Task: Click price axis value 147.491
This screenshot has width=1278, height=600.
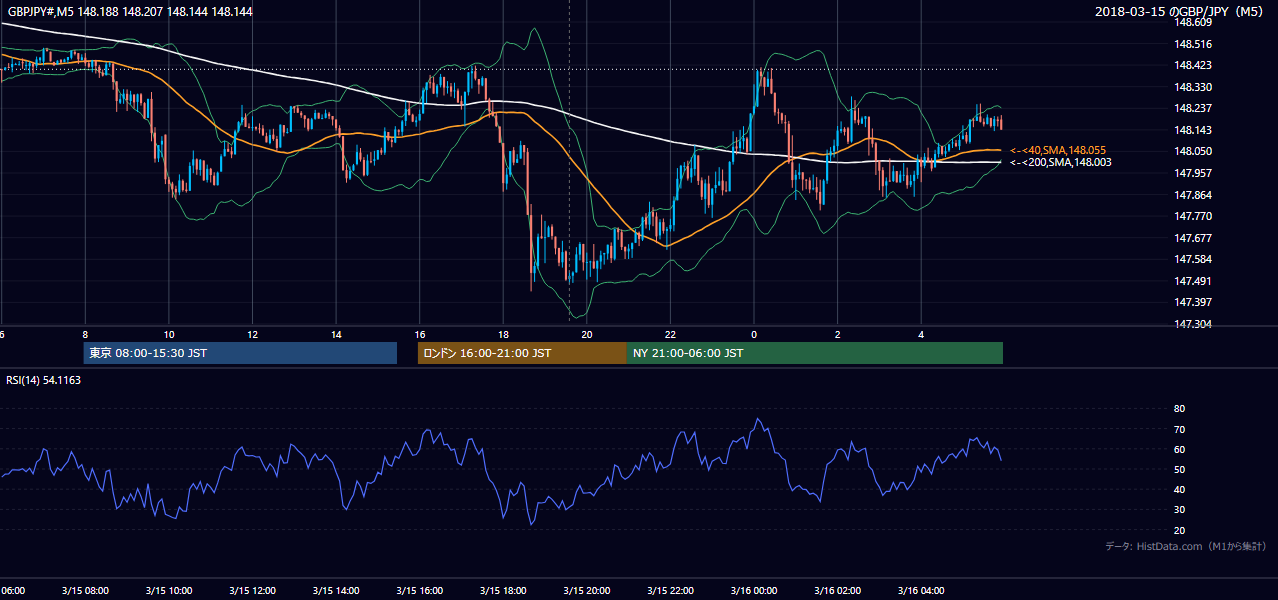Action: [x=1192, y=281]
